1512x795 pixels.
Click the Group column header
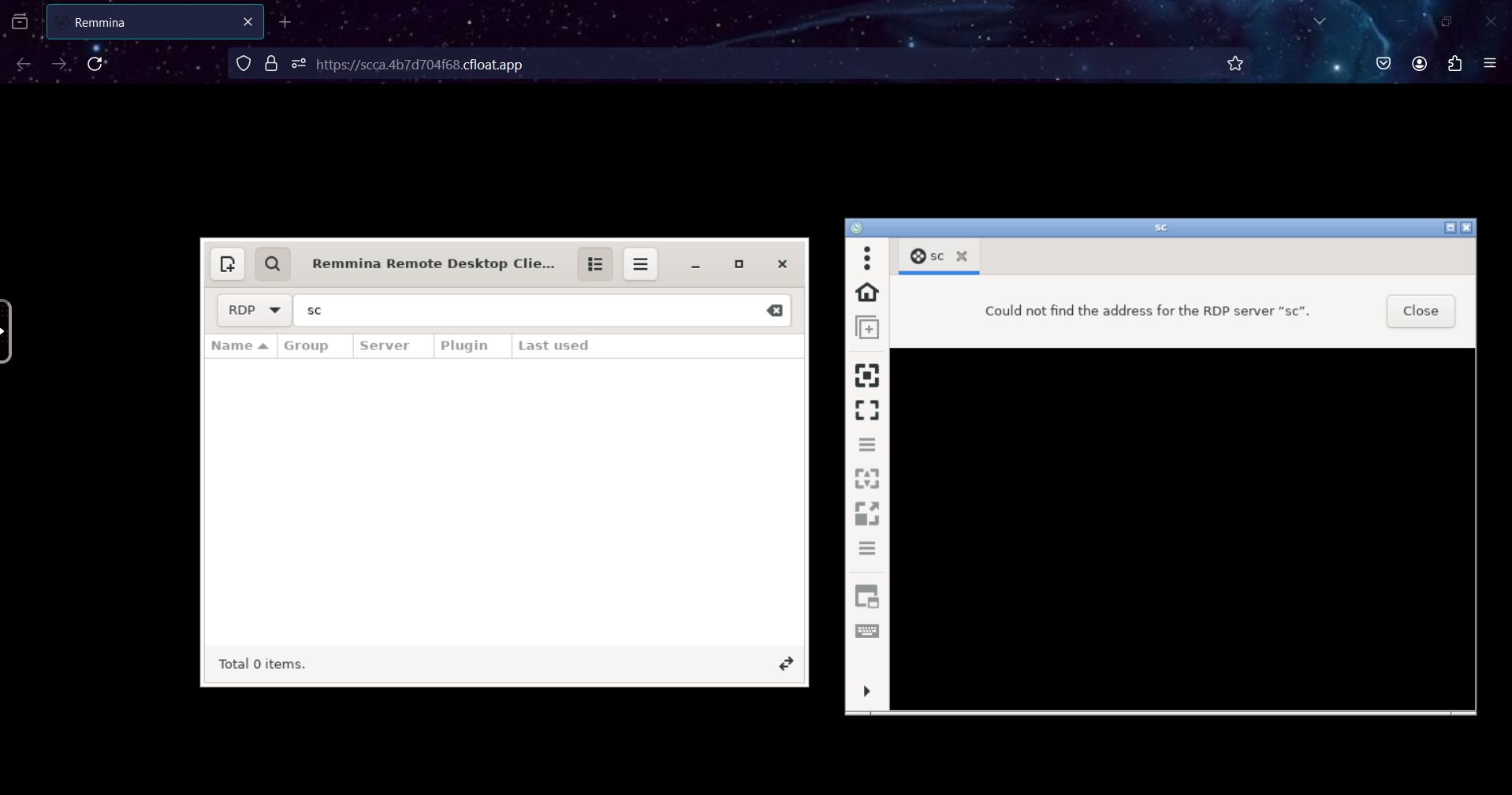pos(315,345)
